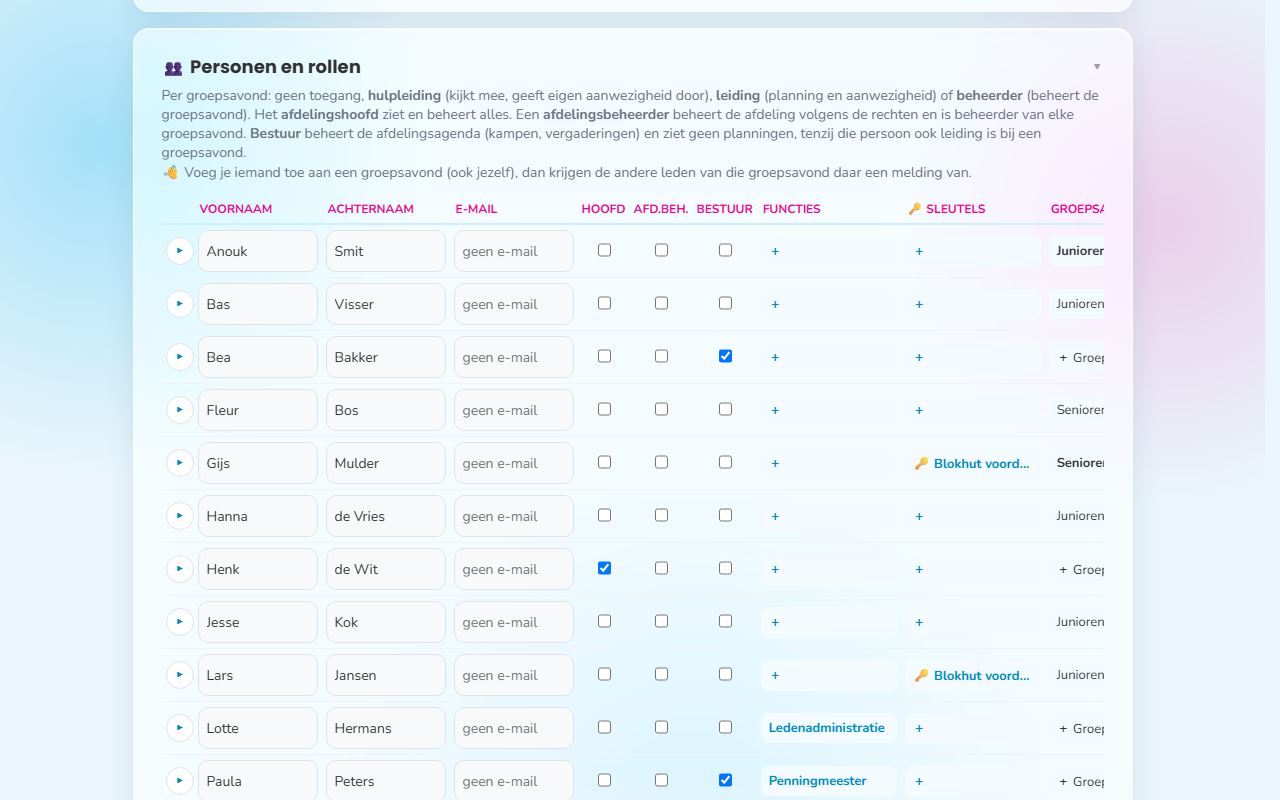The width and height of the screenshot is (1280, 800).
Task: Expand the row for Bea Bakker
Action: [180, 357]
